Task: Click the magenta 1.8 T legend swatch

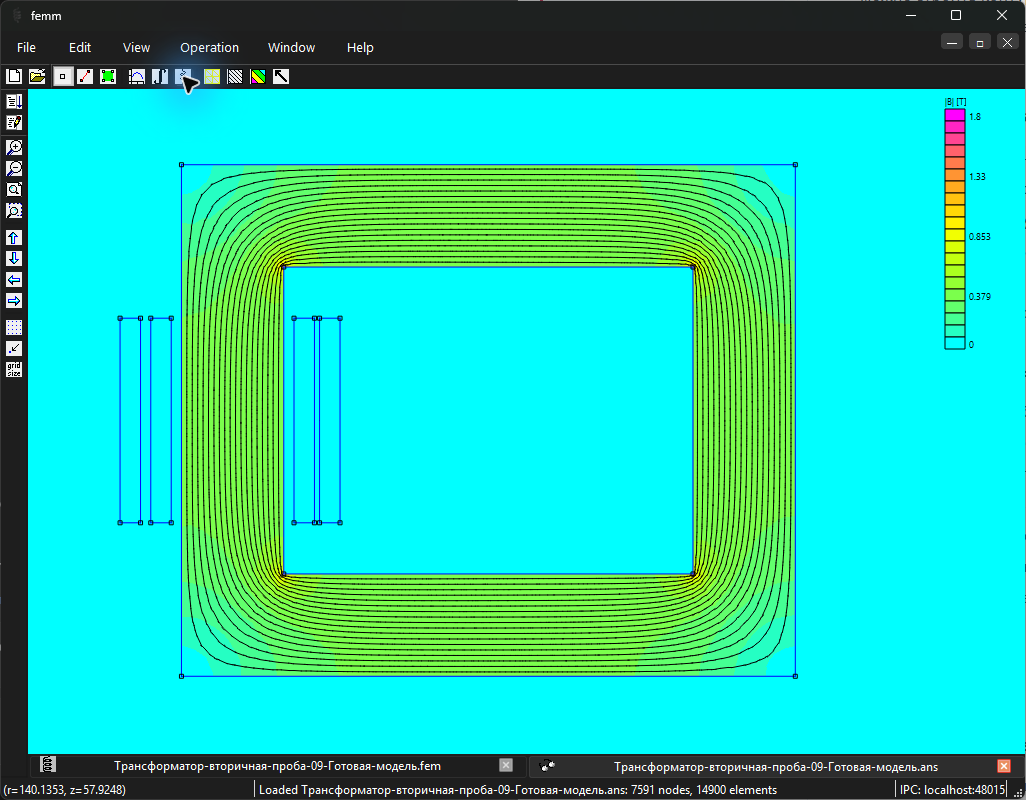Action: coord(955,115)
